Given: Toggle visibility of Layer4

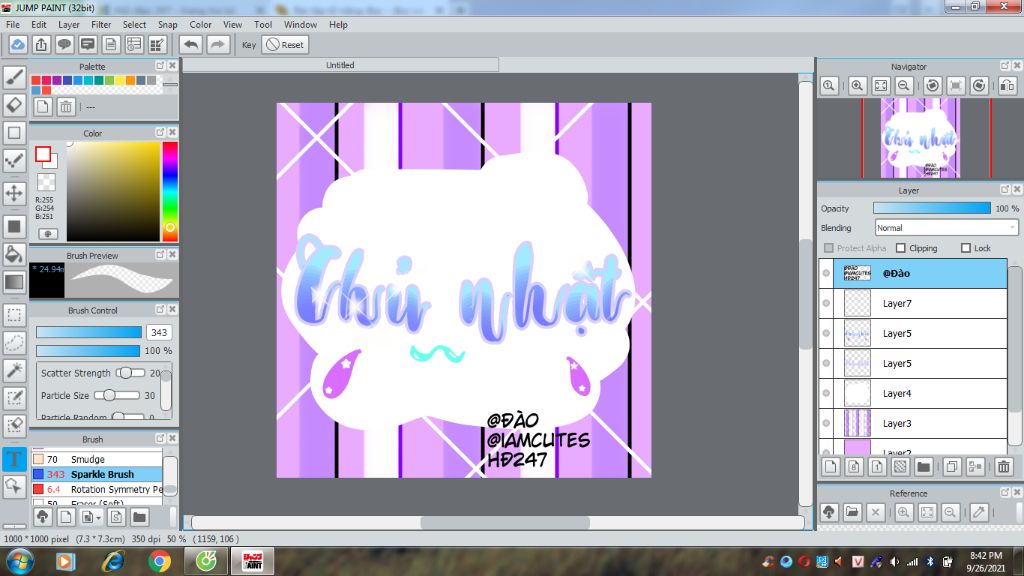Looking at the screenshot, I should coord(826,393).
